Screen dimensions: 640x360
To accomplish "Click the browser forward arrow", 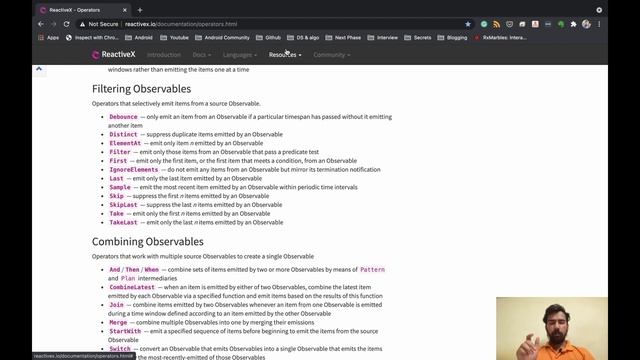I will pyautogui.click(x=53, y=24).
